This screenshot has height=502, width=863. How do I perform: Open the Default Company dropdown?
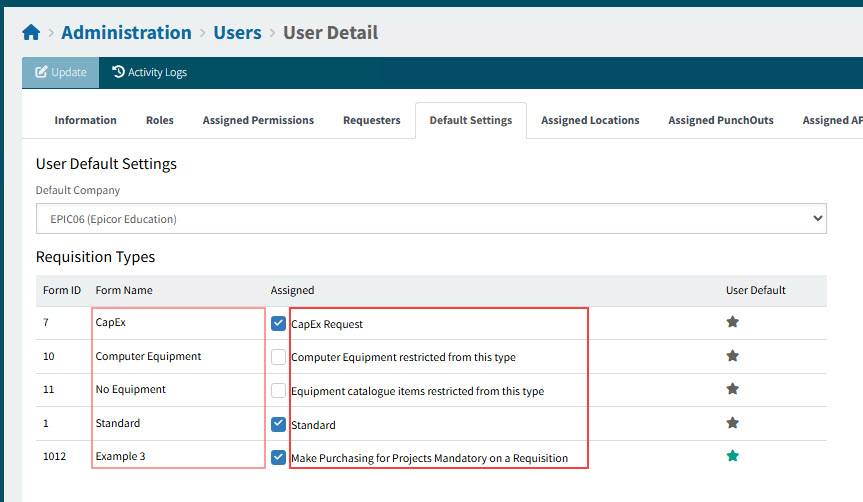point(431,219)
